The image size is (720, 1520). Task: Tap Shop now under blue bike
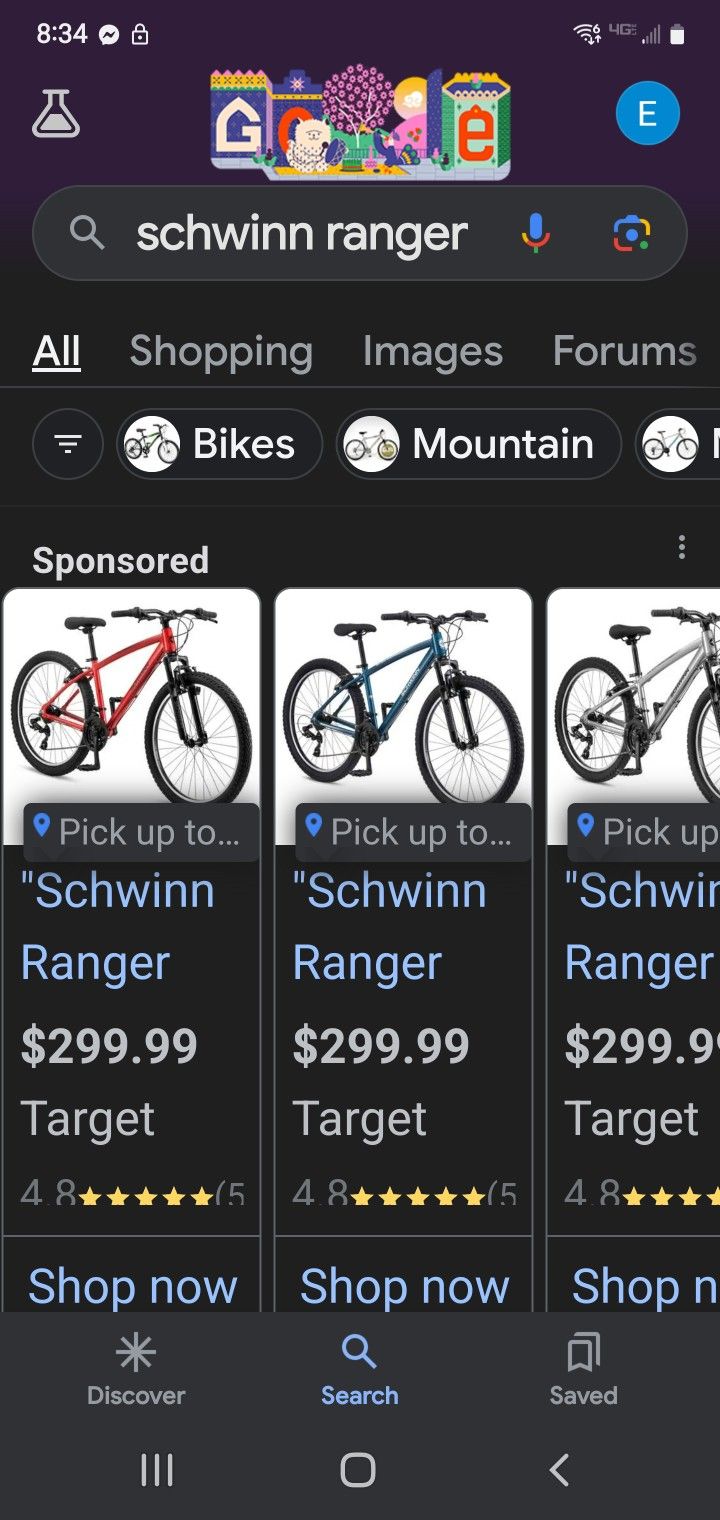[x=404, y=1286]
